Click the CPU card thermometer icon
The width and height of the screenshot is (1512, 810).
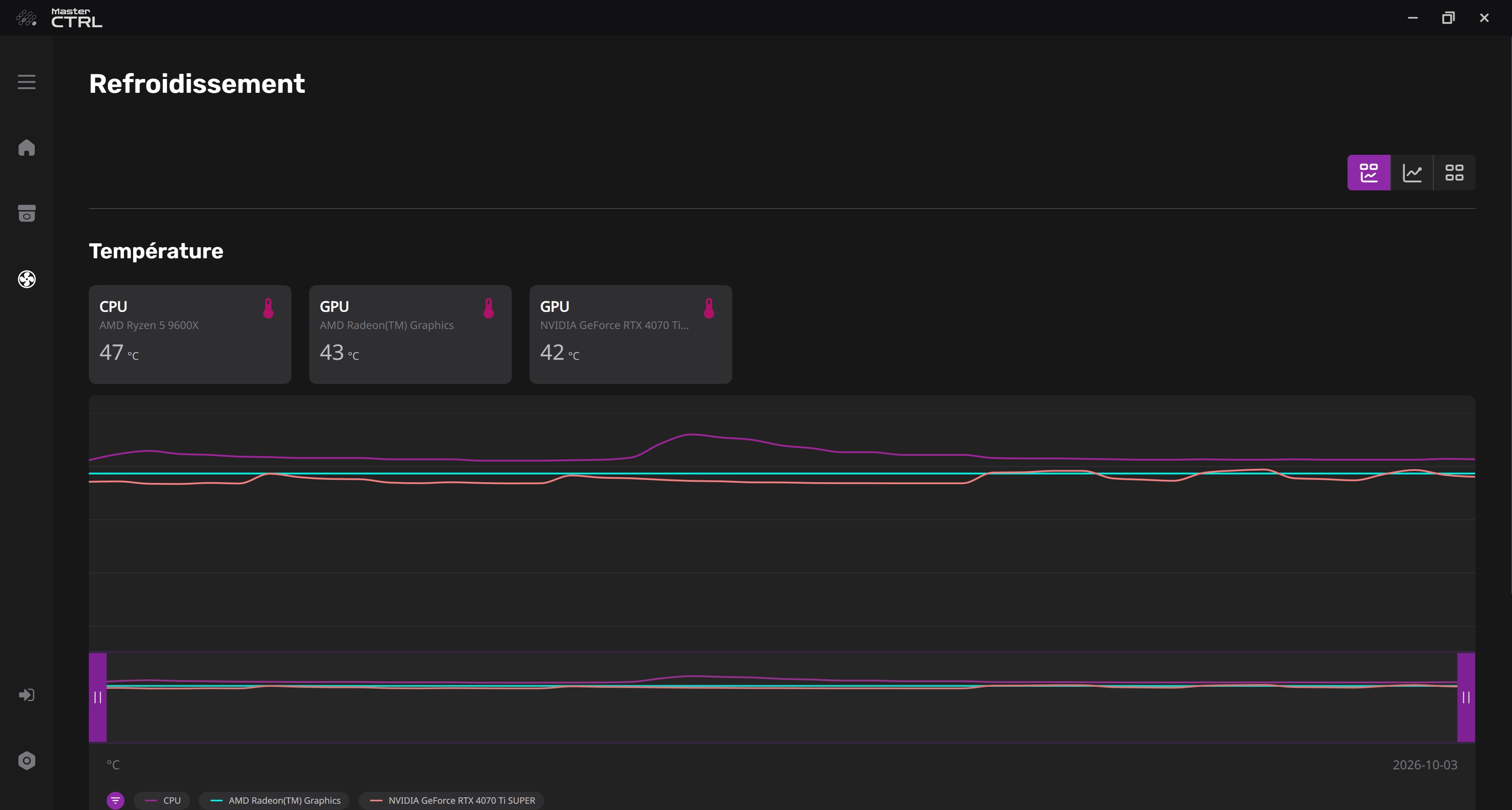click(x=268, y=308)
